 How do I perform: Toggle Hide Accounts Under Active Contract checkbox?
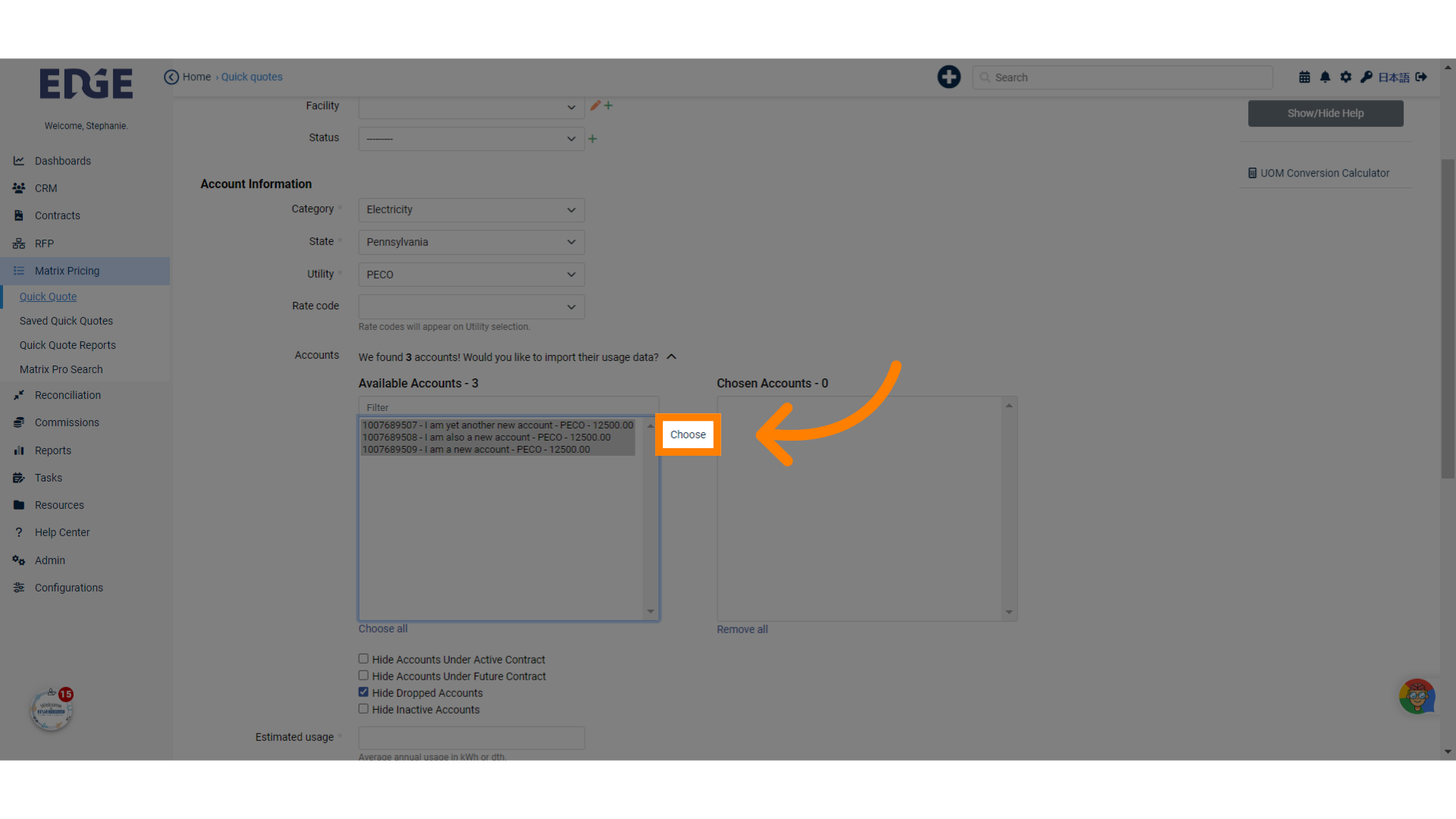click(x=363, y=659)
